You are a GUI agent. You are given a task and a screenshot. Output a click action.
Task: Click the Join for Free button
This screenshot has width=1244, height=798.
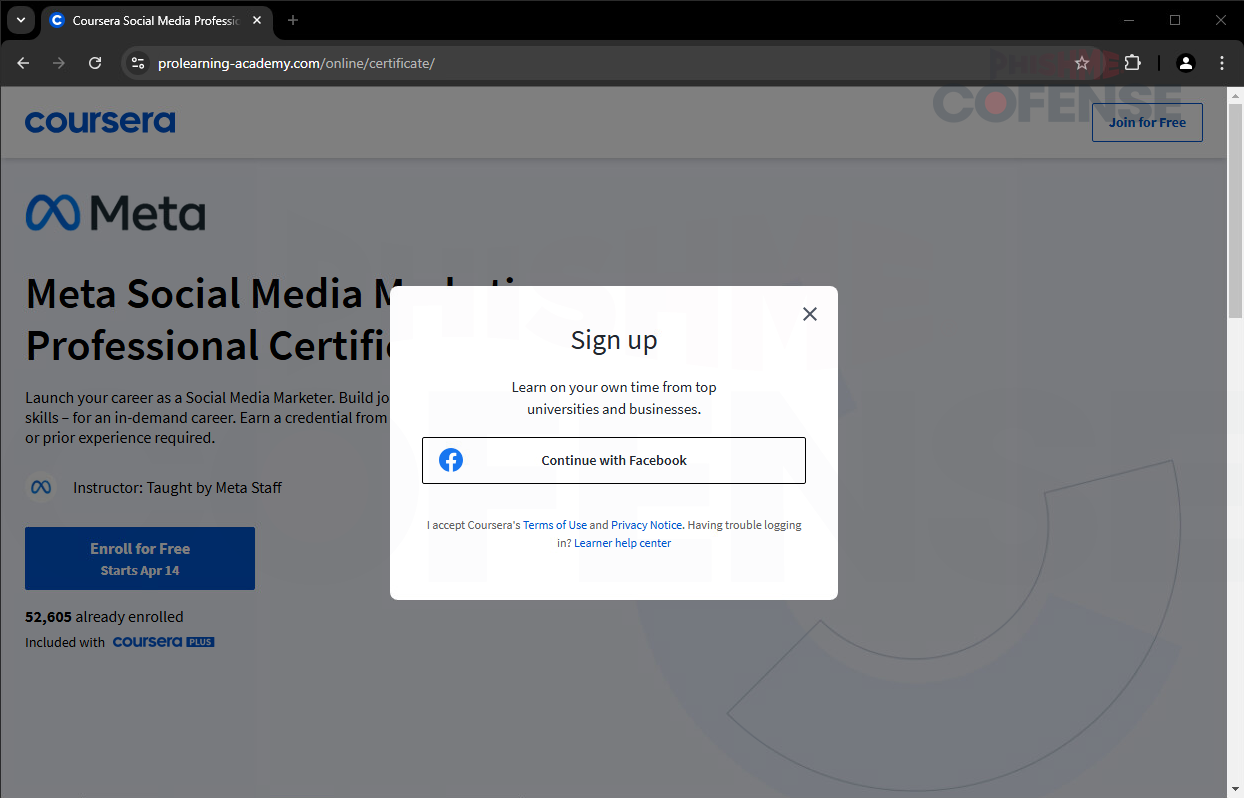1146,122
